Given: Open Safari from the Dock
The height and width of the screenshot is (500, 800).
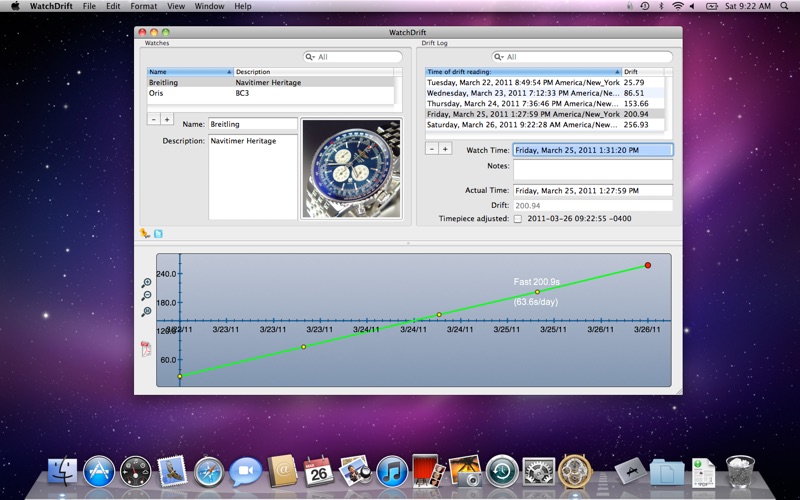Looking at the screenshot, I should pyautogui.click(x=209, y=471).
